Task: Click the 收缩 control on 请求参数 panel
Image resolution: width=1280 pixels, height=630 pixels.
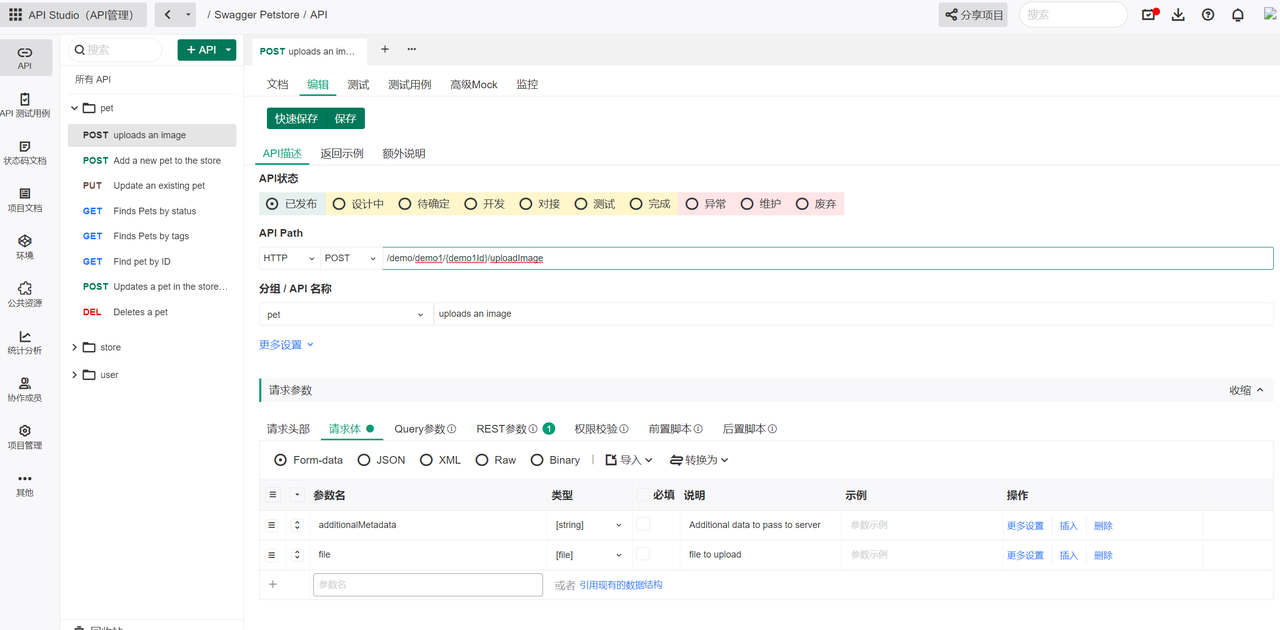Action: coord(1247,389)
